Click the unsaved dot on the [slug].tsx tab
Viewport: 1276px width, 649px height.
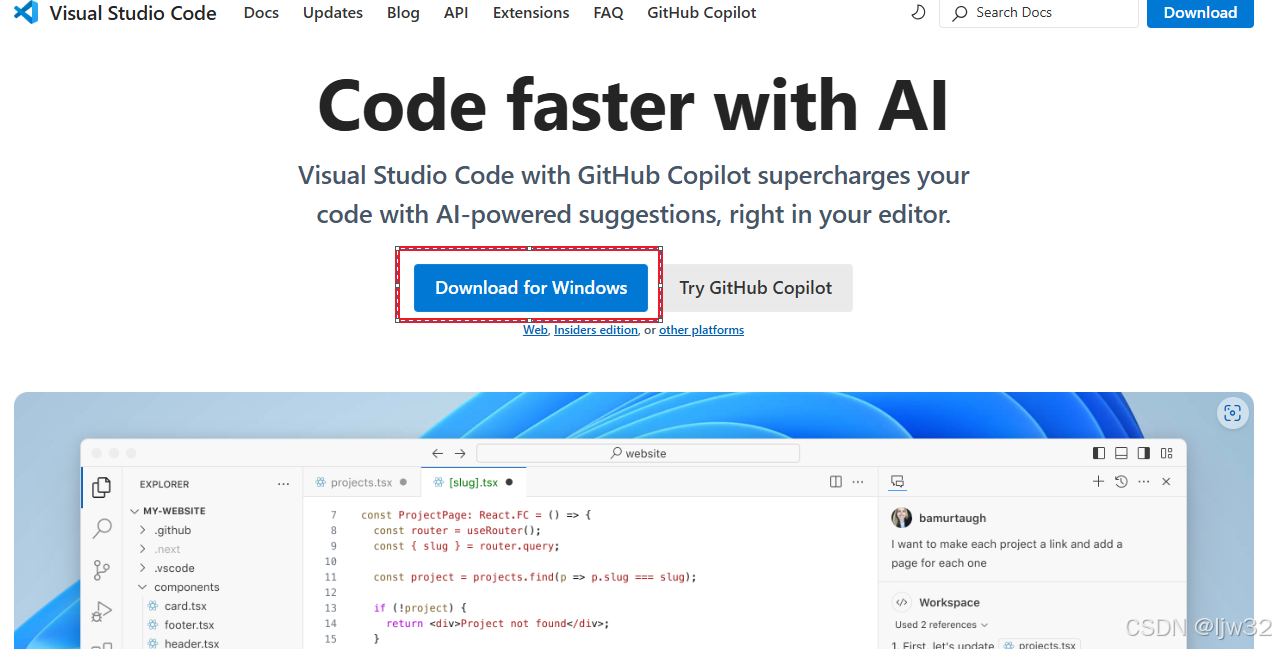tap(509, 482)
